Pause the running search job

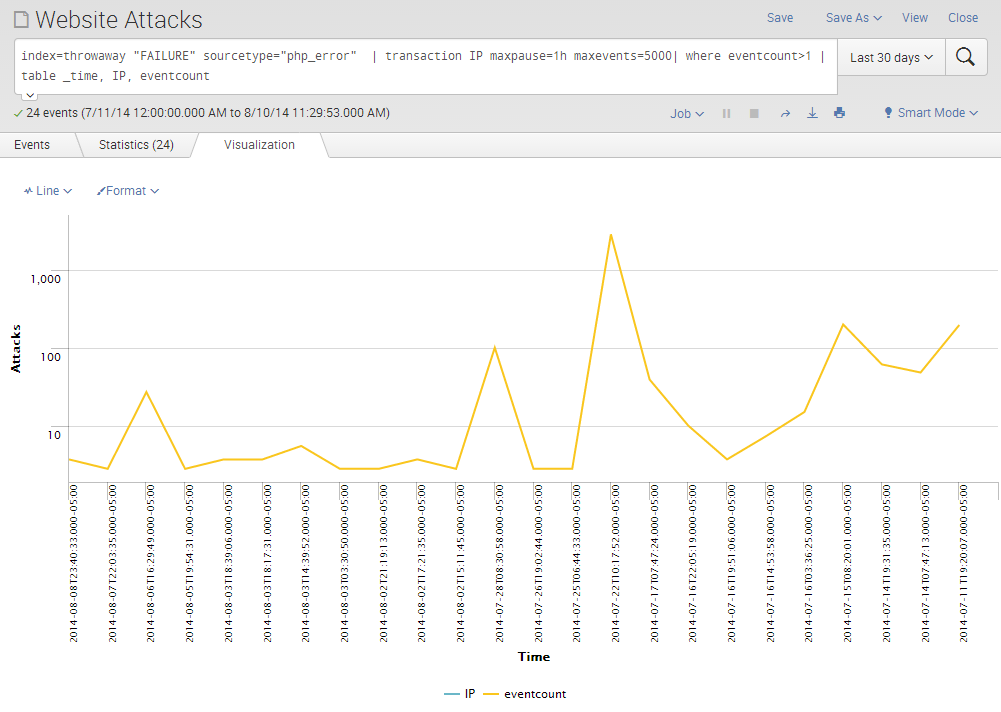click(727, 114)
